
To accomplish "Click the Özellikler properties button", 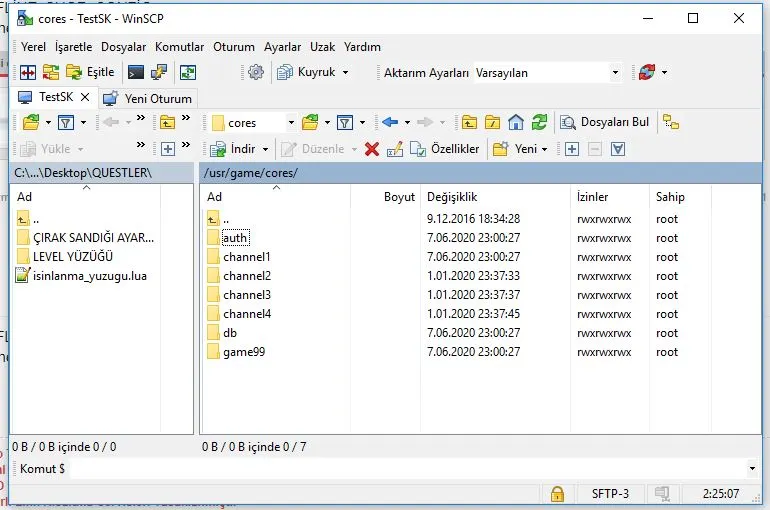I will (446, 149).
